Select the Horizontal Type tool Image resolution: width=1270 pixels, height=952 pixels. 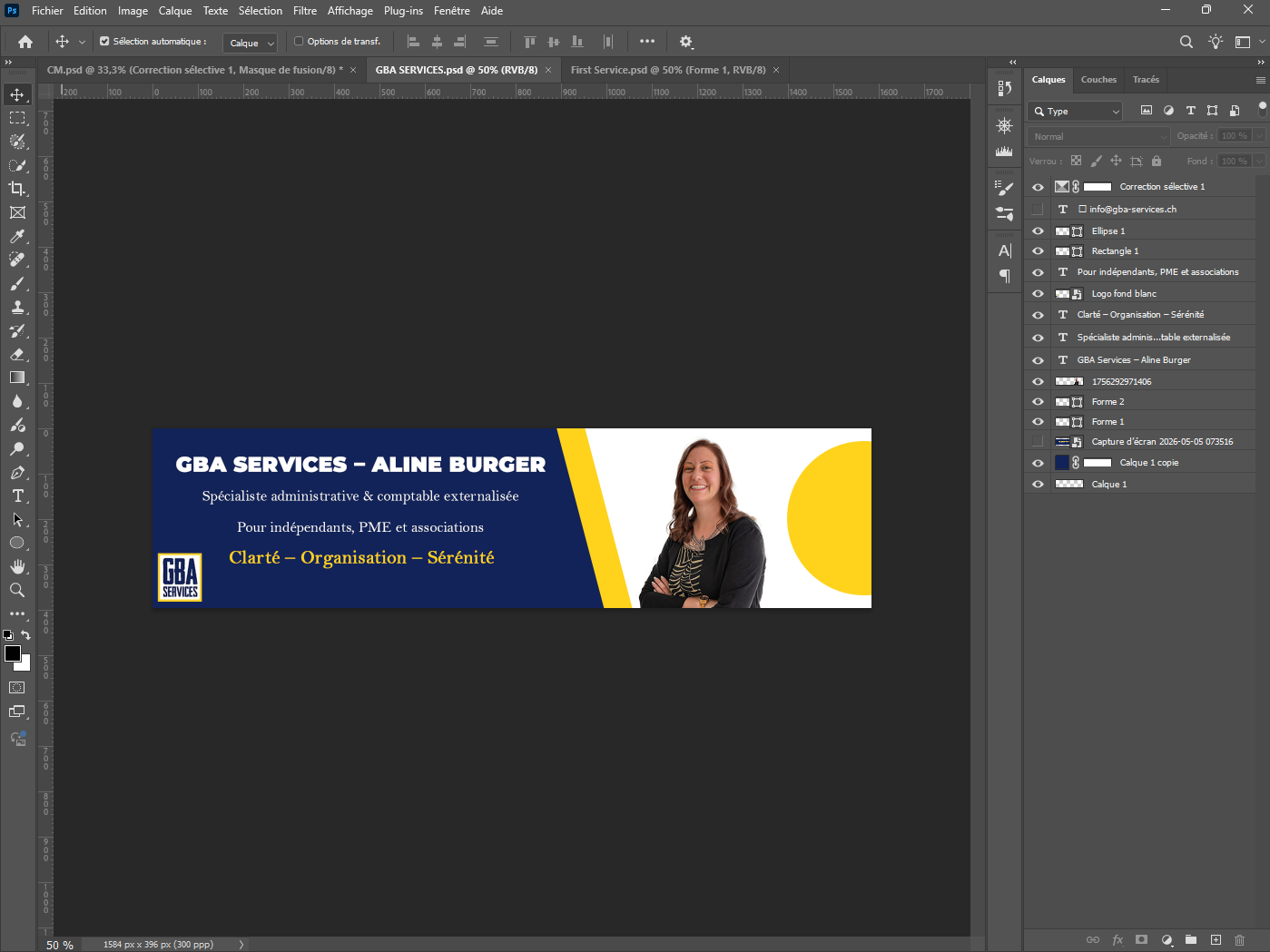click(x=17, y=496)
